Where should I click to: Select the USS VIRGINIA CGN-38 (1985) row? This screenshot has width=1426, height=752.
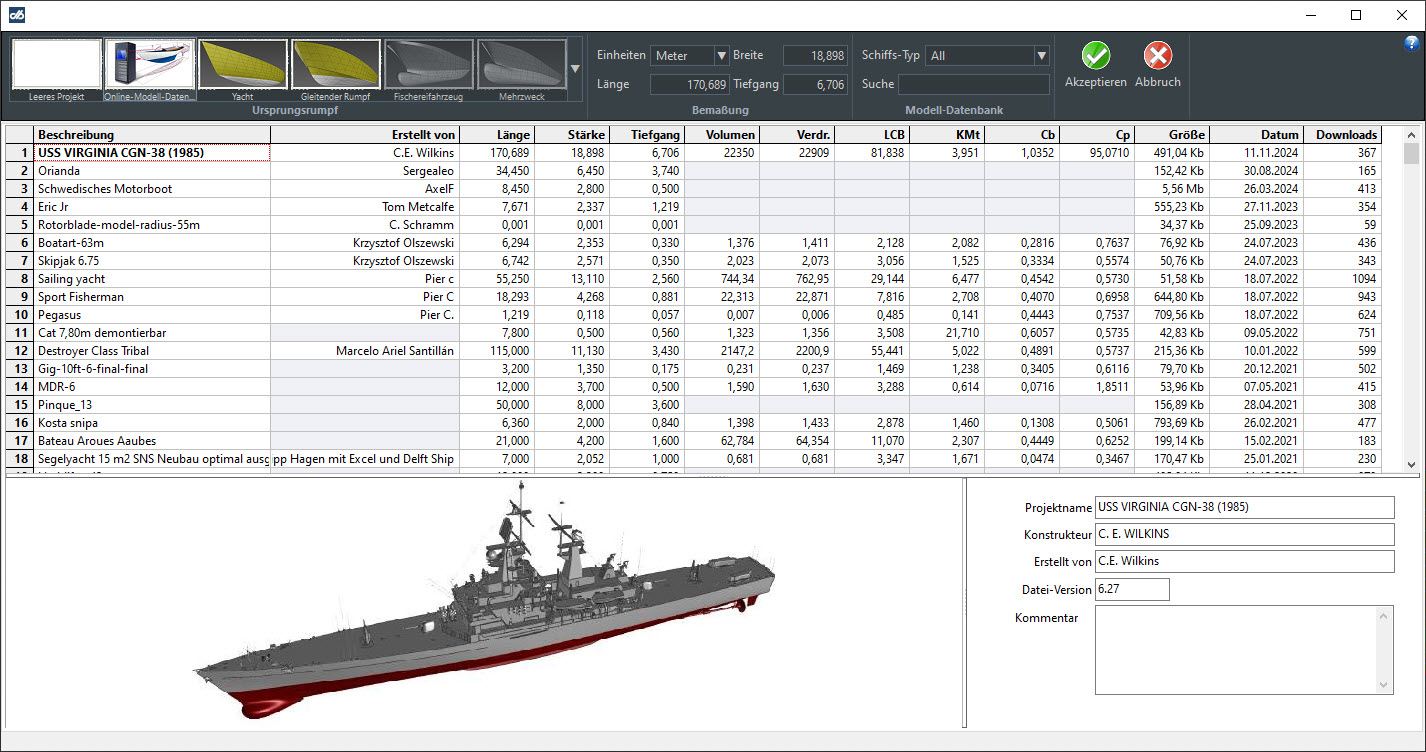pos(693,153)
